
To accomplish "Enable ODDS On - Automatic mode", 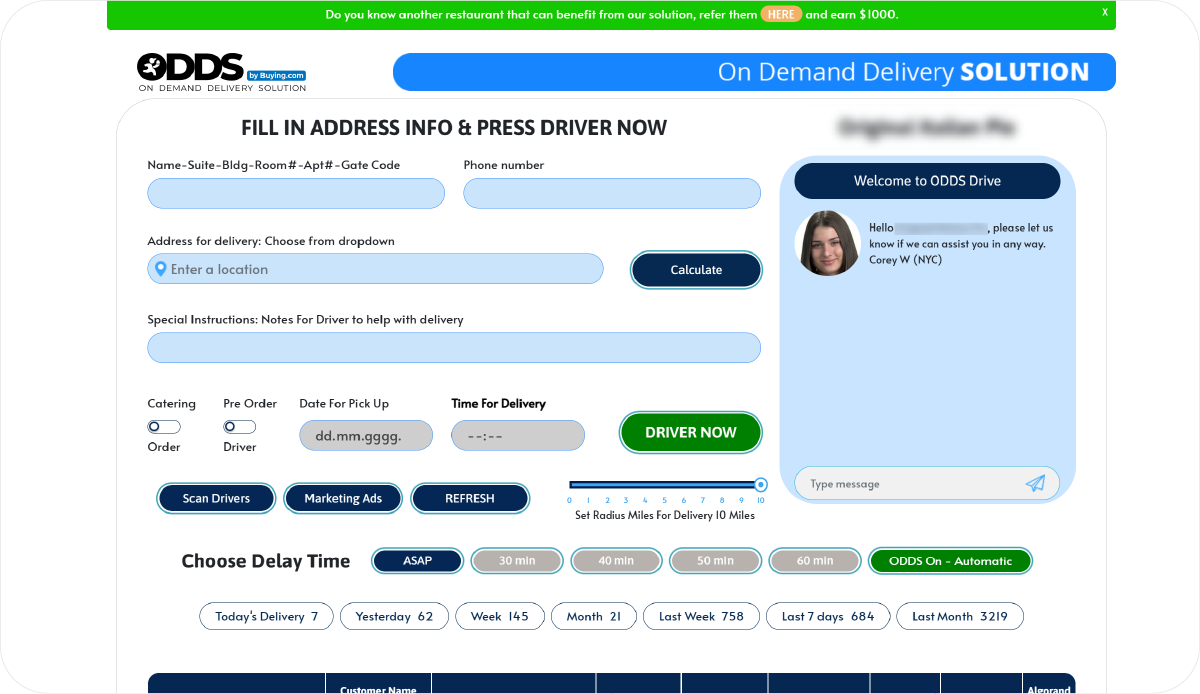I will click(x=950, y=561).
